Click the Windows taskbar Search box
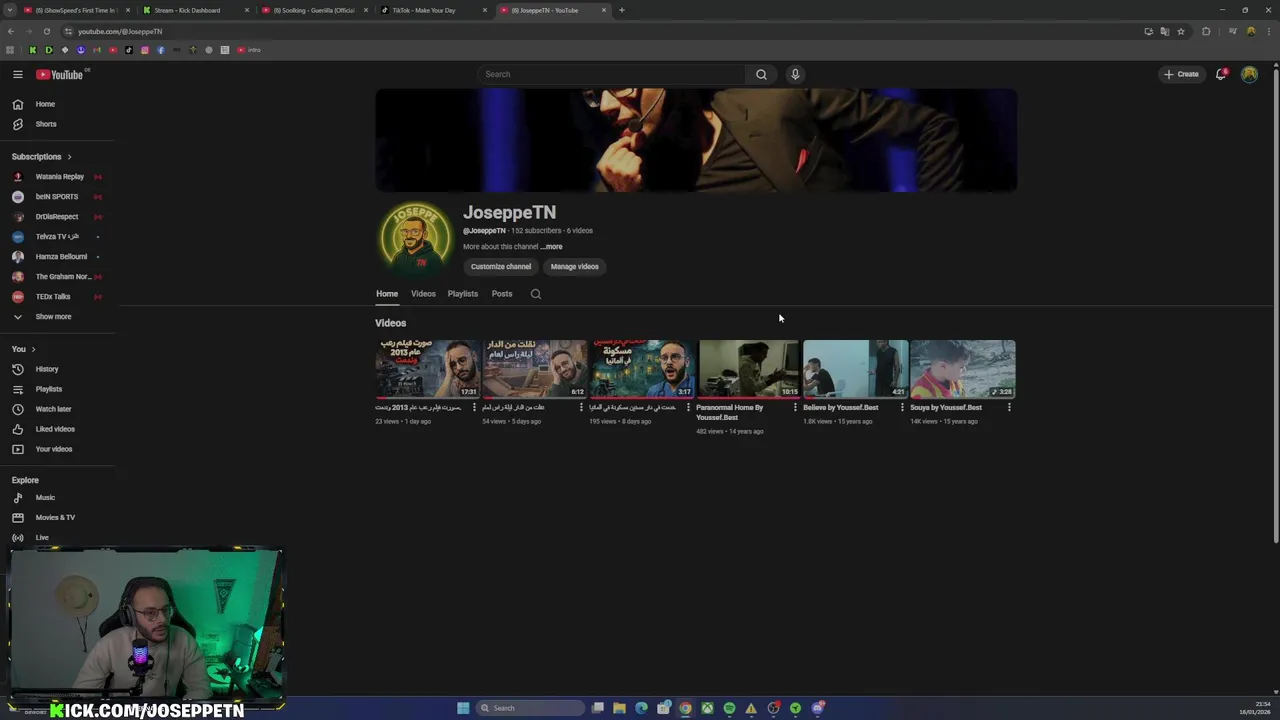Viewport: 1280px width, 720px height. (x=528, y=708)
